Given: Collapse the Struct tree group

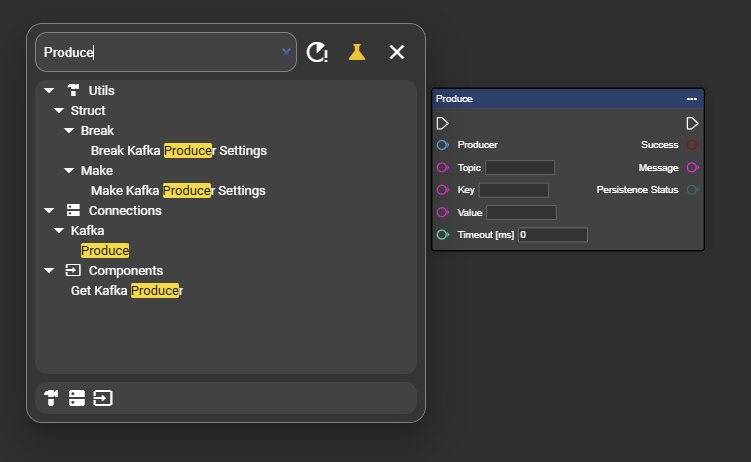Looking at the screenshot, I should coord(59,111).
